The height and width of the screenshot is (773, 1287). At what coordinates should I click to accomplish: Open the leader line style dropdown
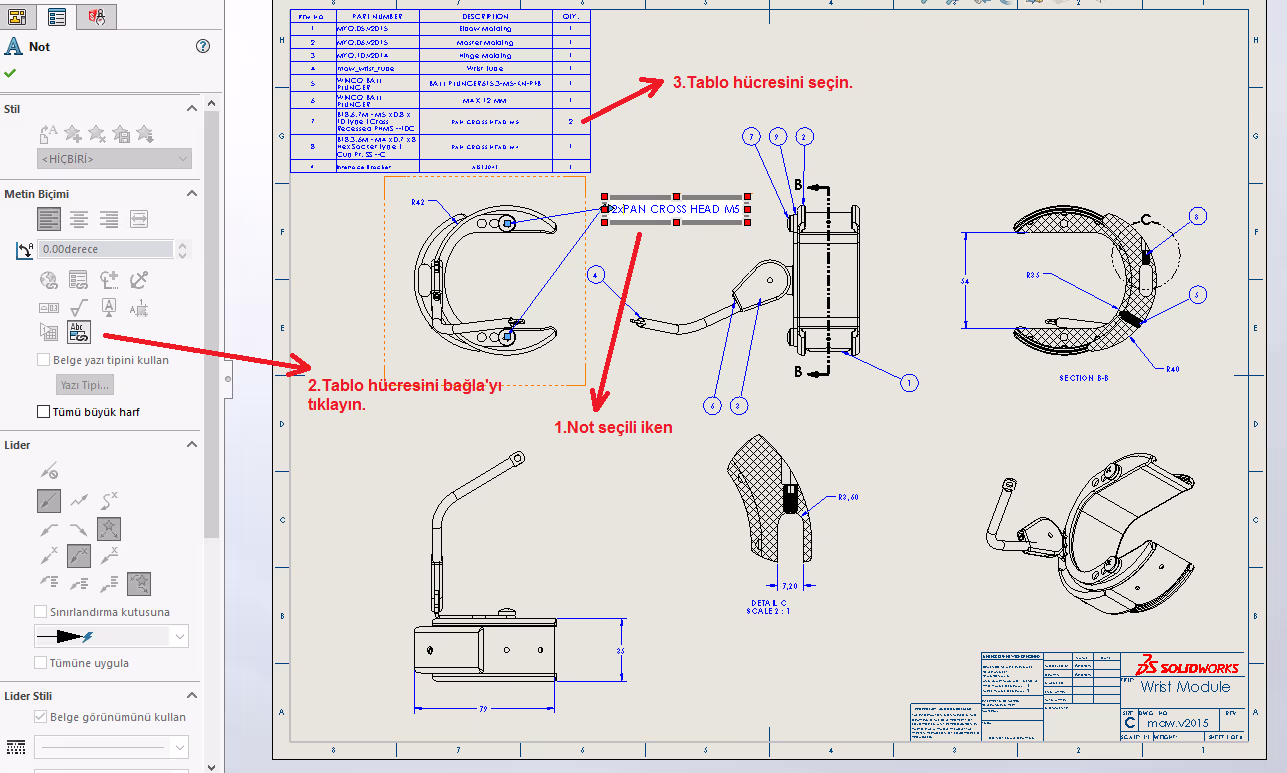pyautogui.click(x=111, y=747)
